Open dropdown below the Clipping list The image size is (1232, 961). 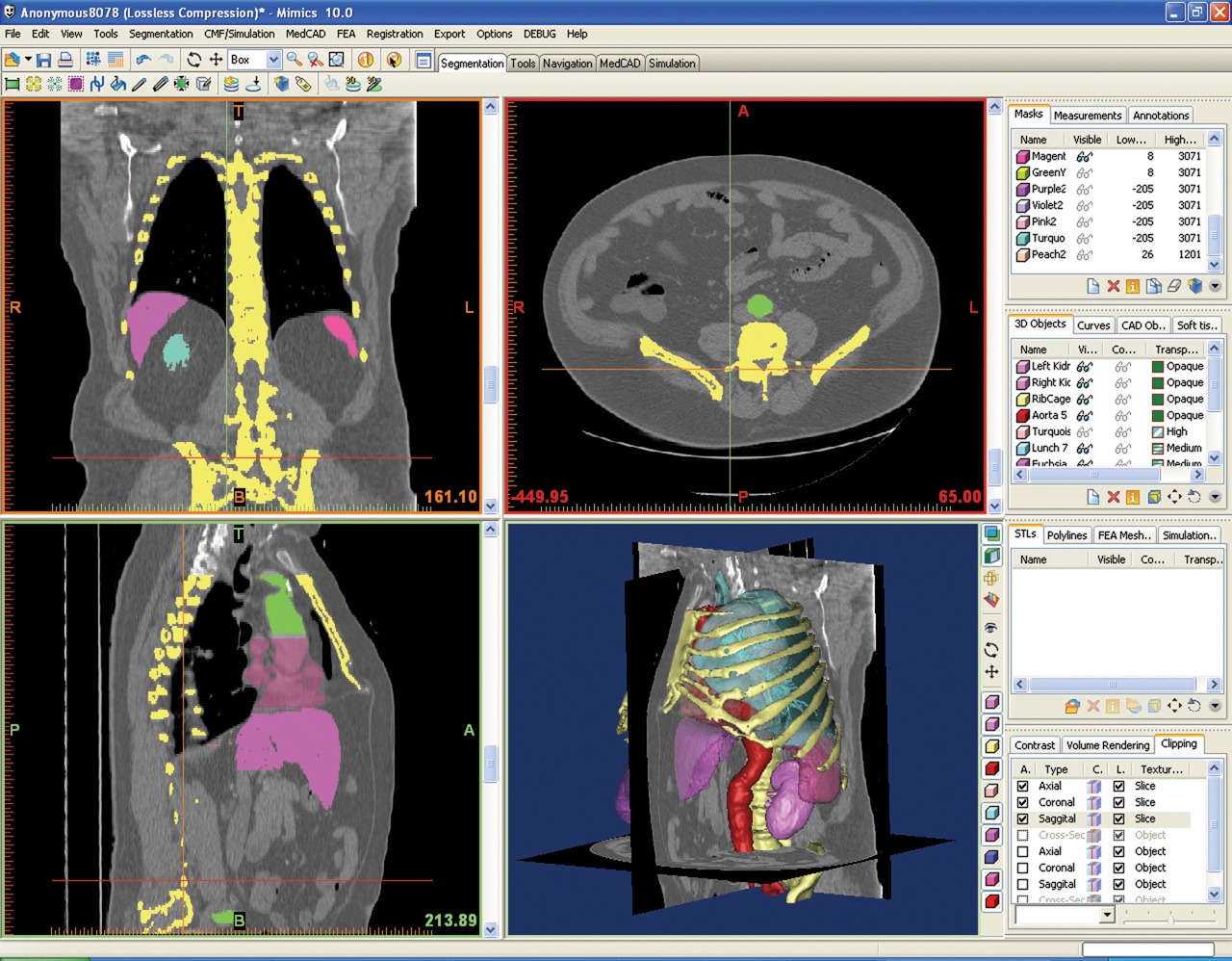pyautogui.click(x=1107, y=915)
